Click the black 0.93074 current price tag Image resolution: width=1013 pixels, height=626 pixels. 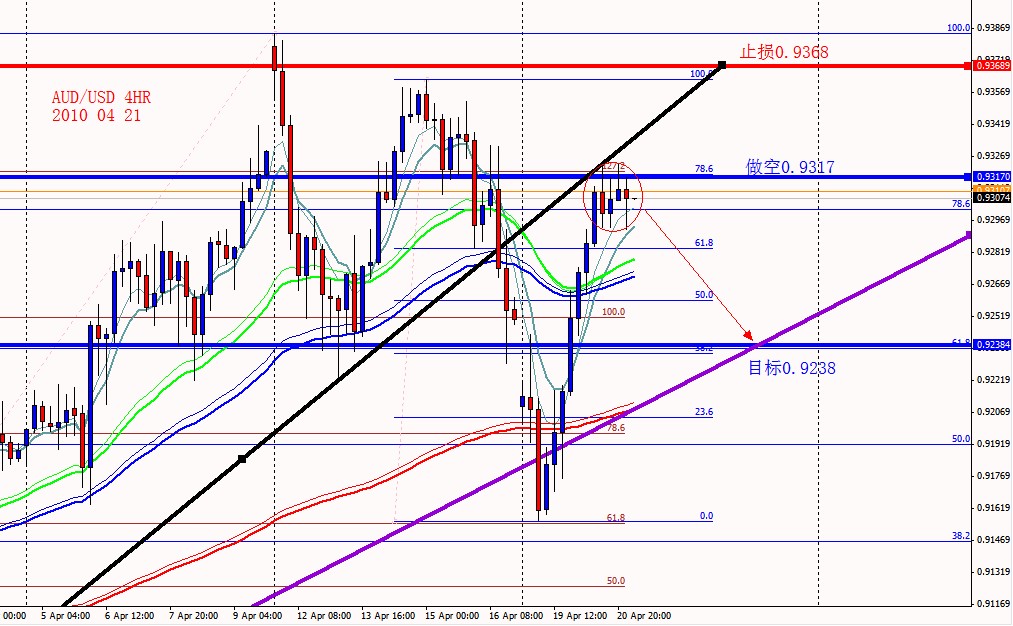992,198
